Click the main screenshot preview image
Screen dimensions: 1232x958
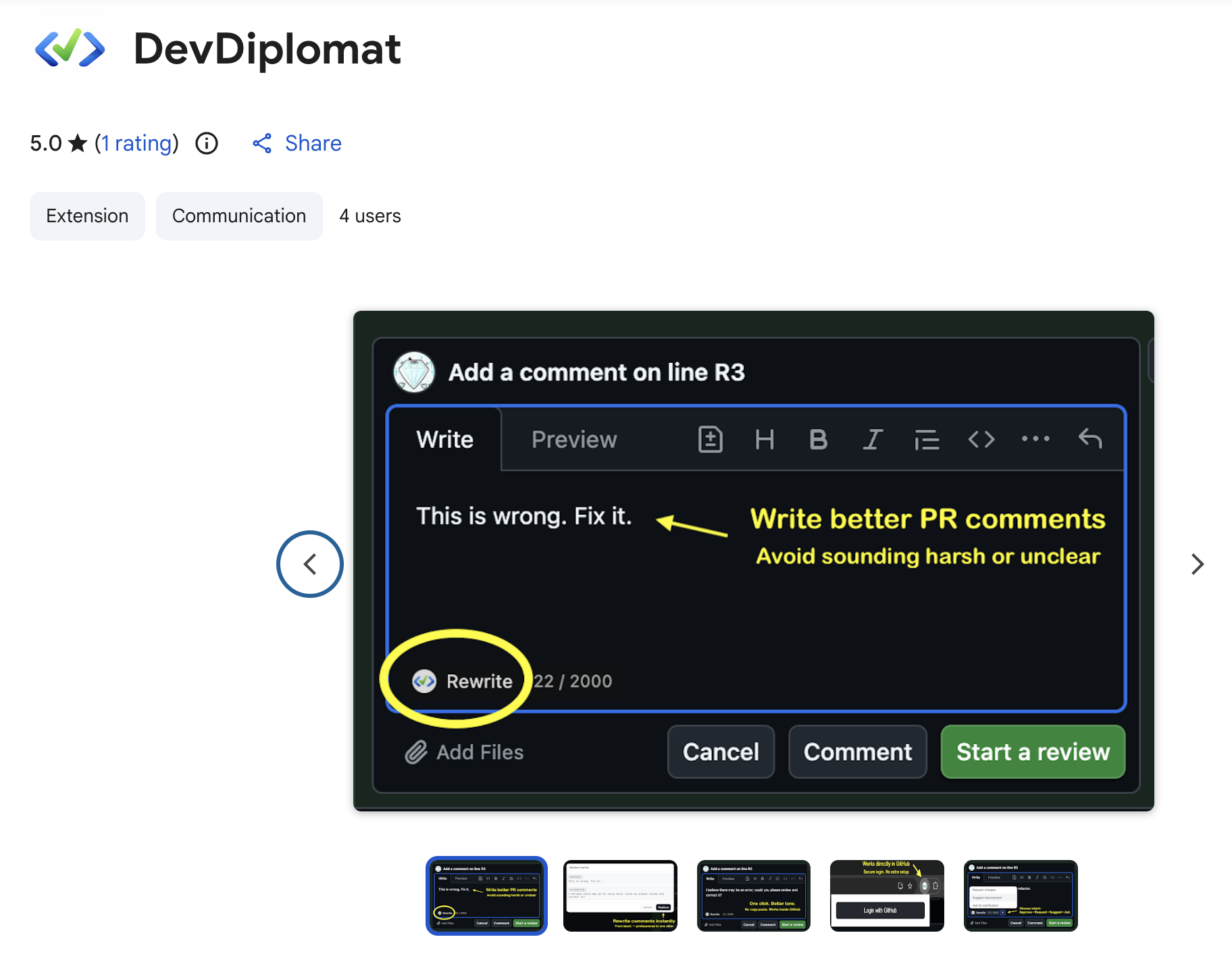click(x=754, y=561)
